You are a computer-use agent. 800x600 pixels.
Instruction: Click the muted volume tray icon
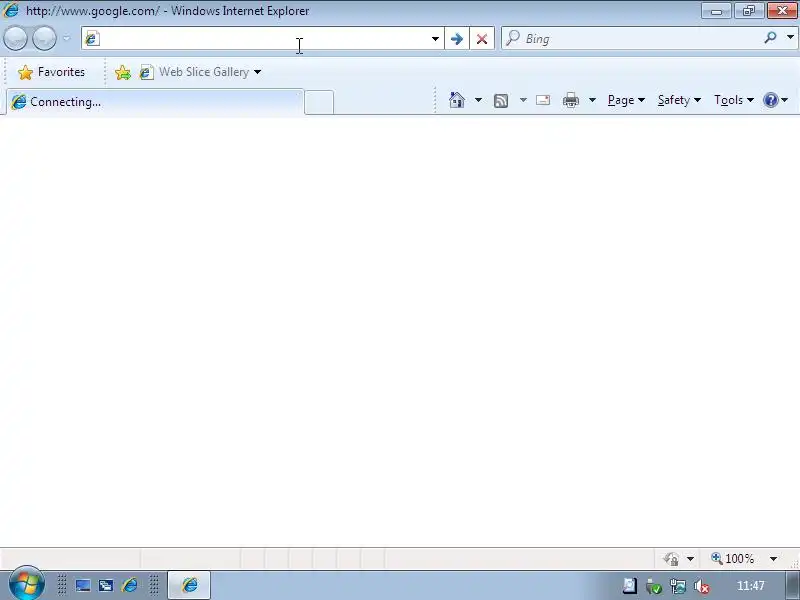coord(703,586)
